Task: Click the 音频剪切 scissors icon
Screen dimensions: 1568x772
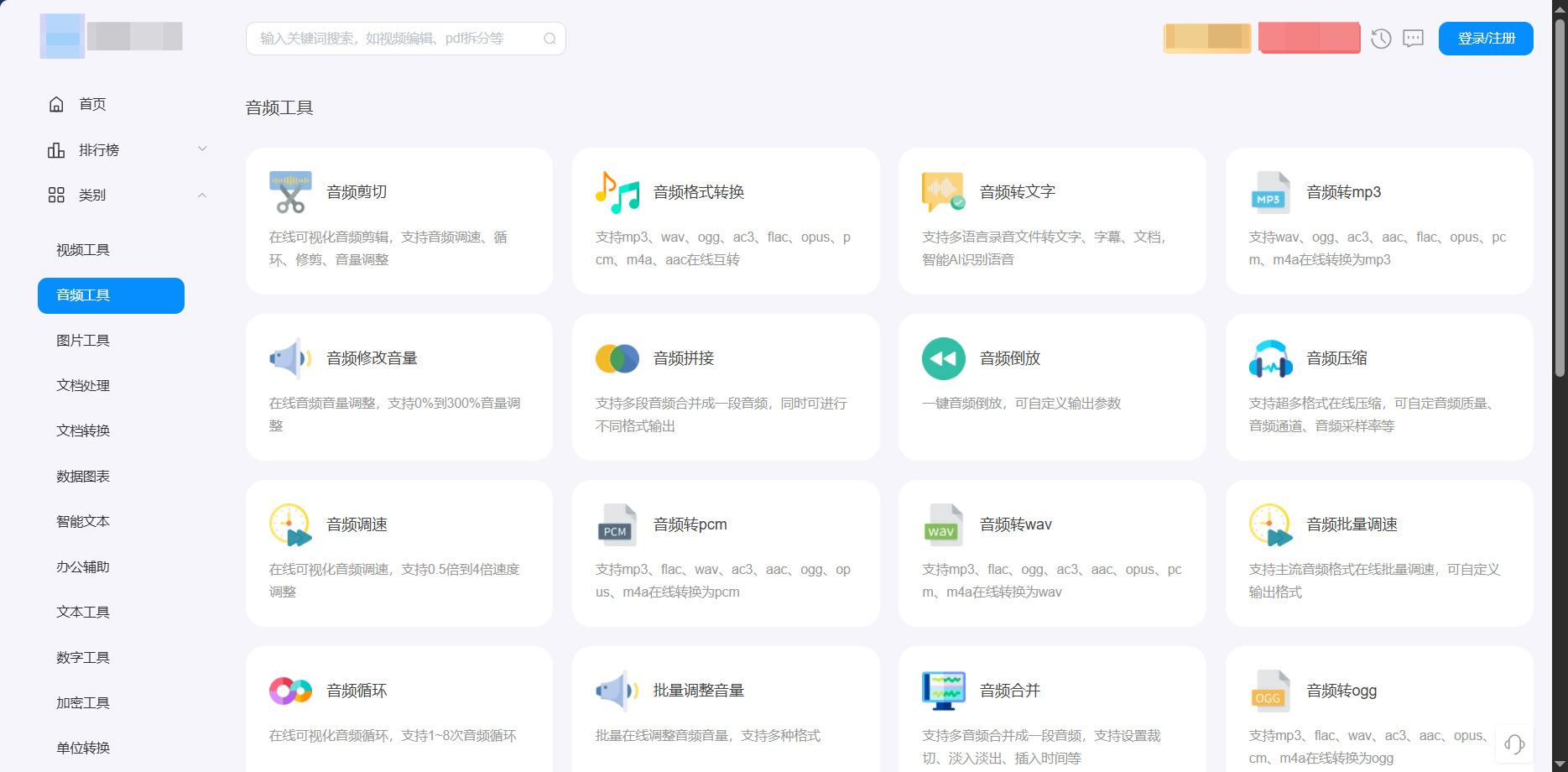Action: point(290,192)
